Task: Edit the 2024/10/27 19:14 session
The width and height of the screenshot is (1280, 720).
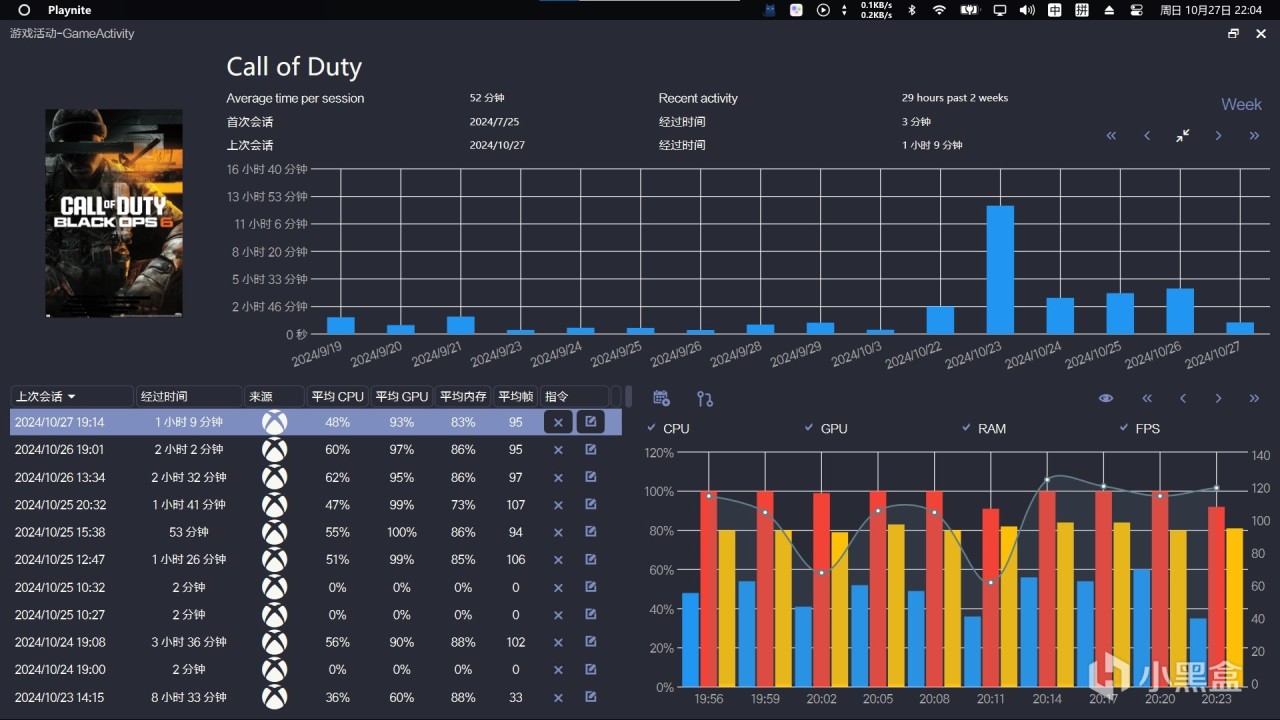Action: coord(590,422)
